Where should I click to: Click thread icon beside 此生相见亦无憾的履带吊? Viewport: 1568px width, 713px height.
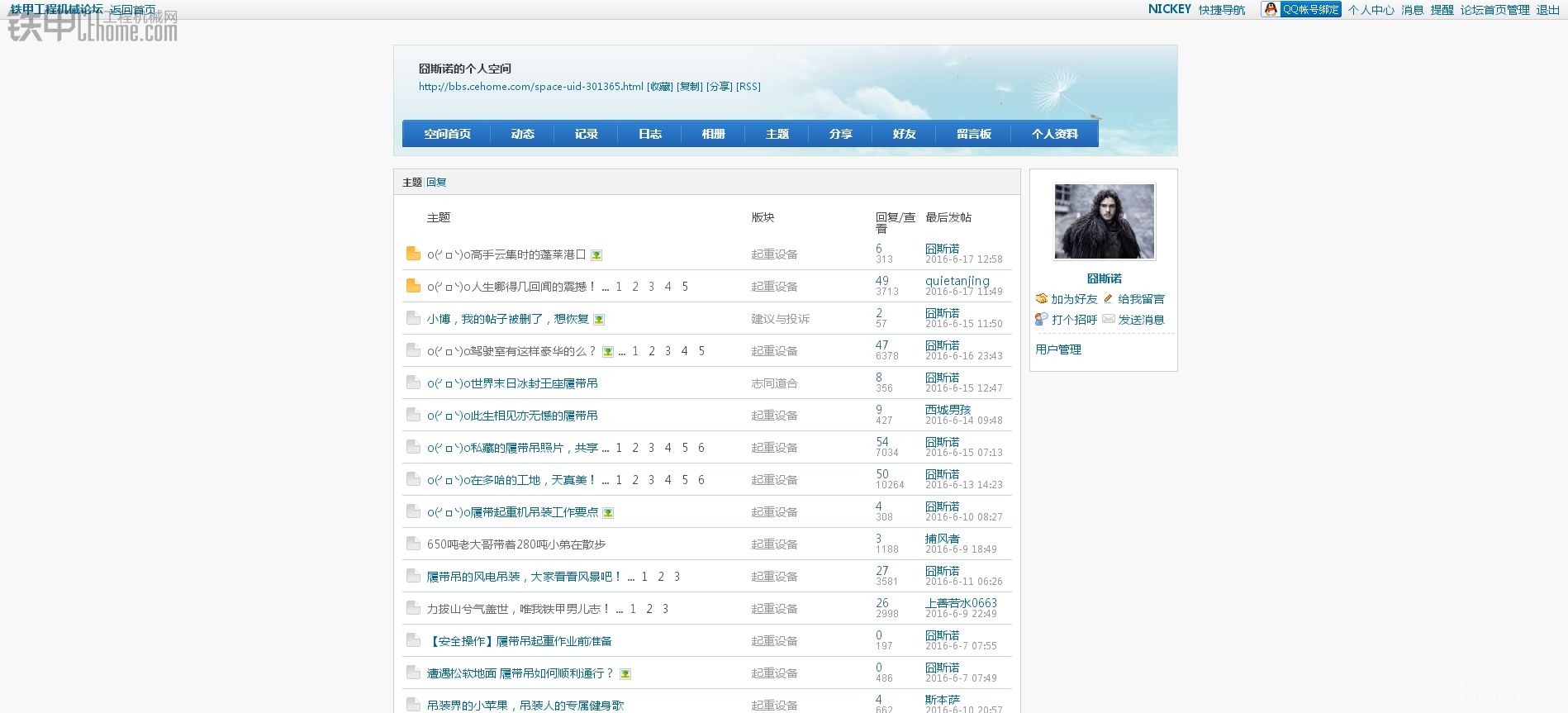[x=413, y=415]
